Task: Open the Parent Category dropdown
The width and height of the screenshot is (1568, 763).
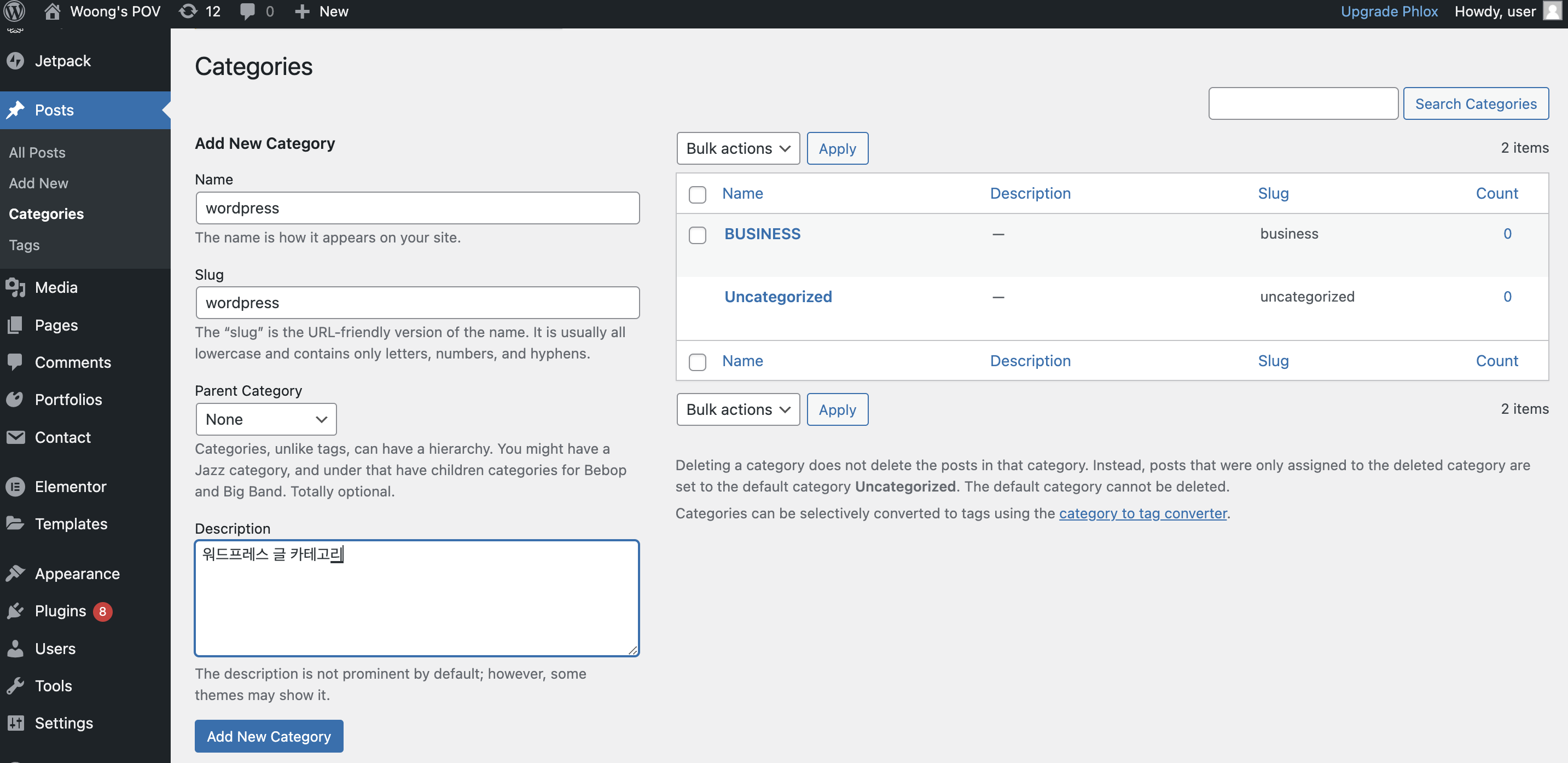Action: 266,420
